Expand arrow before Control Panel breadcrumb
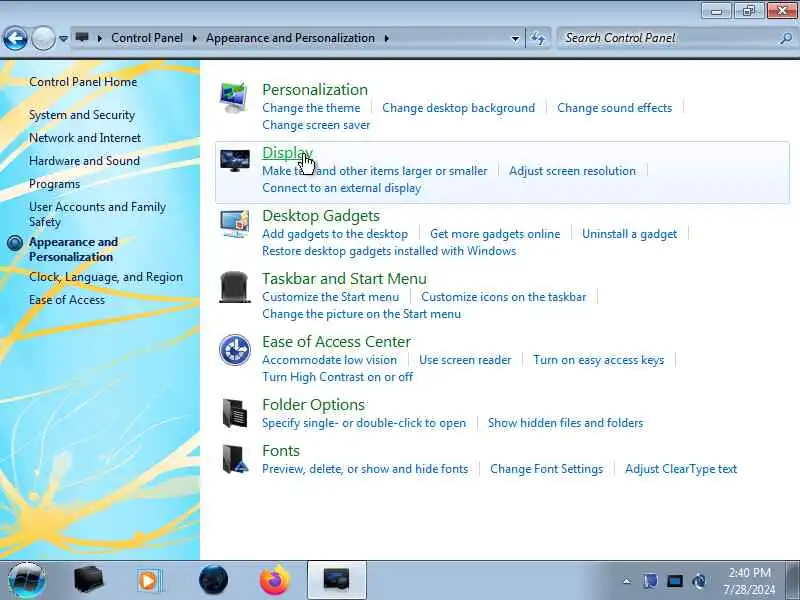The width and height of the screenshot is (800, 600). [x=99, y=38]
